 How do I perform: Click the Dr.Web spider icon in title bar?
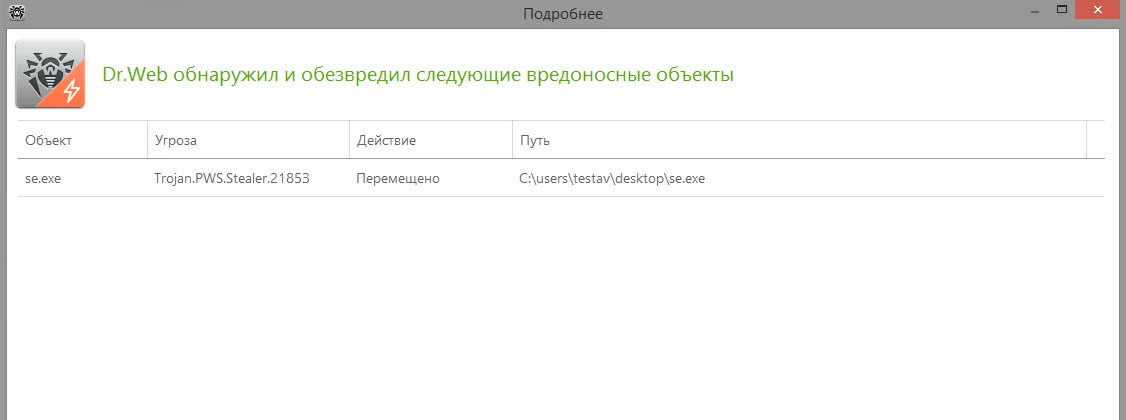point(17,13)
